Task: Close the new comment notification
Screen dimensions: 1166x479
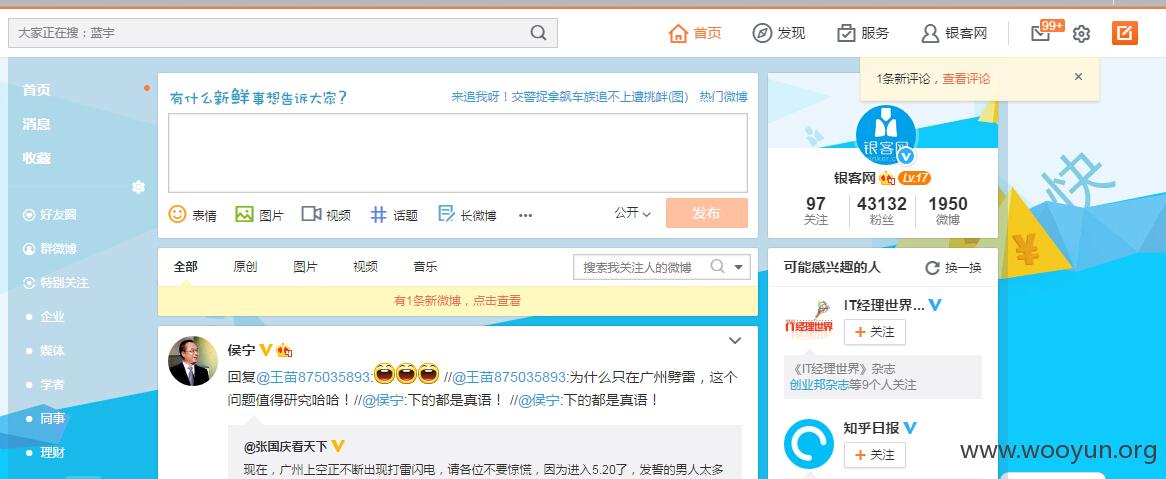Action: click(1078, 77)
